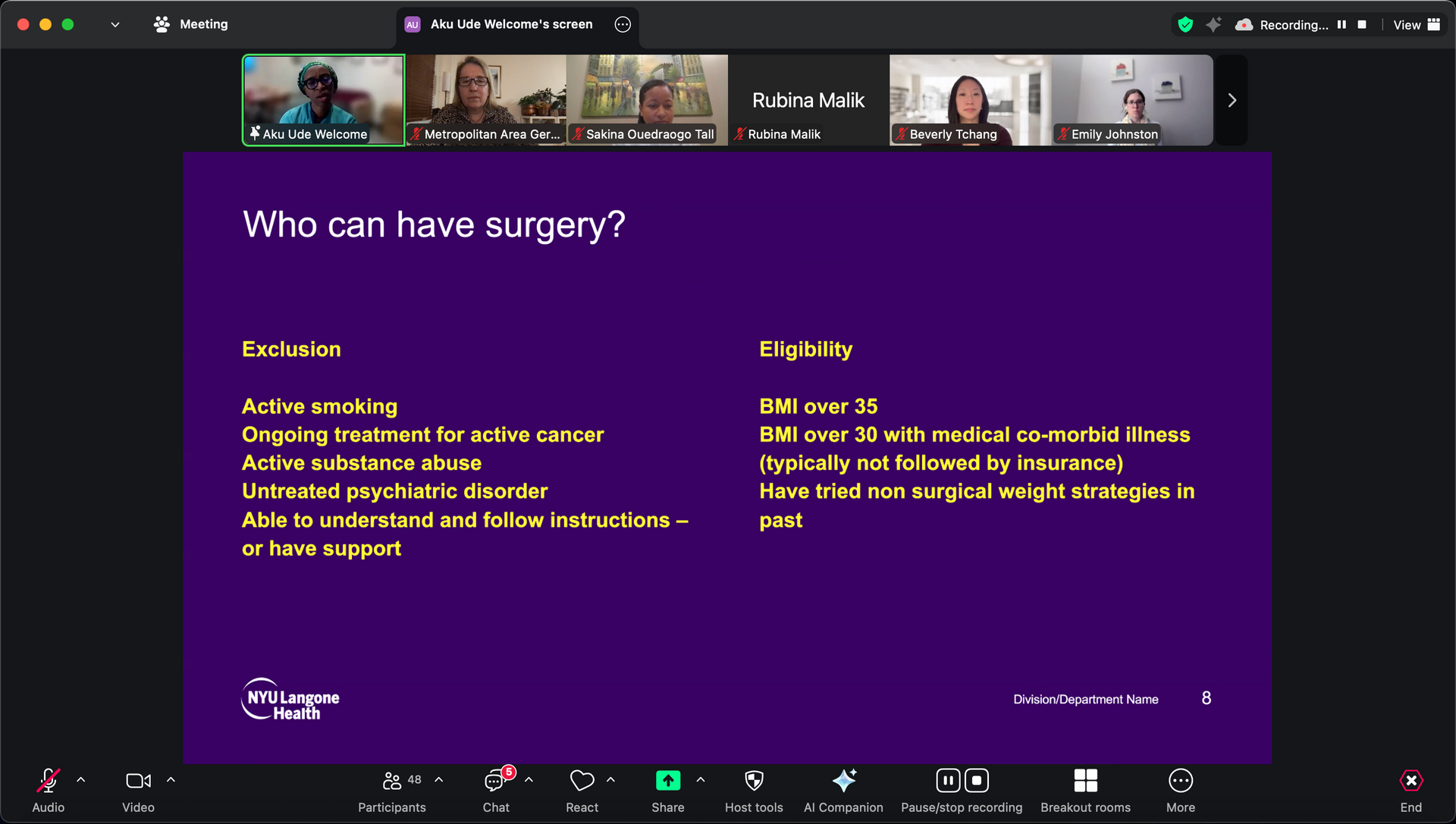This screenshot has width=1456, height=824.
Task: Click the End meeting button
Action: pos(1410,791)
